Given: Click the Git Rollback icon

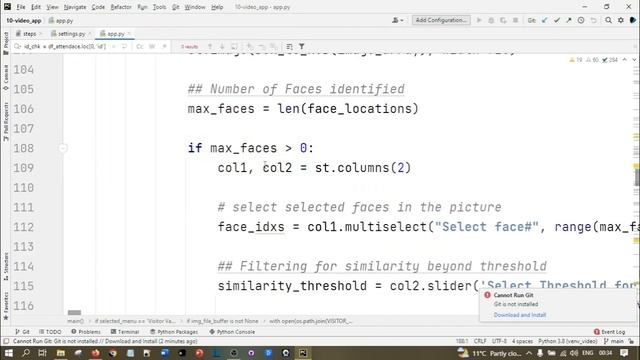Looking at the screenshot, I should (x=593, y=20).
